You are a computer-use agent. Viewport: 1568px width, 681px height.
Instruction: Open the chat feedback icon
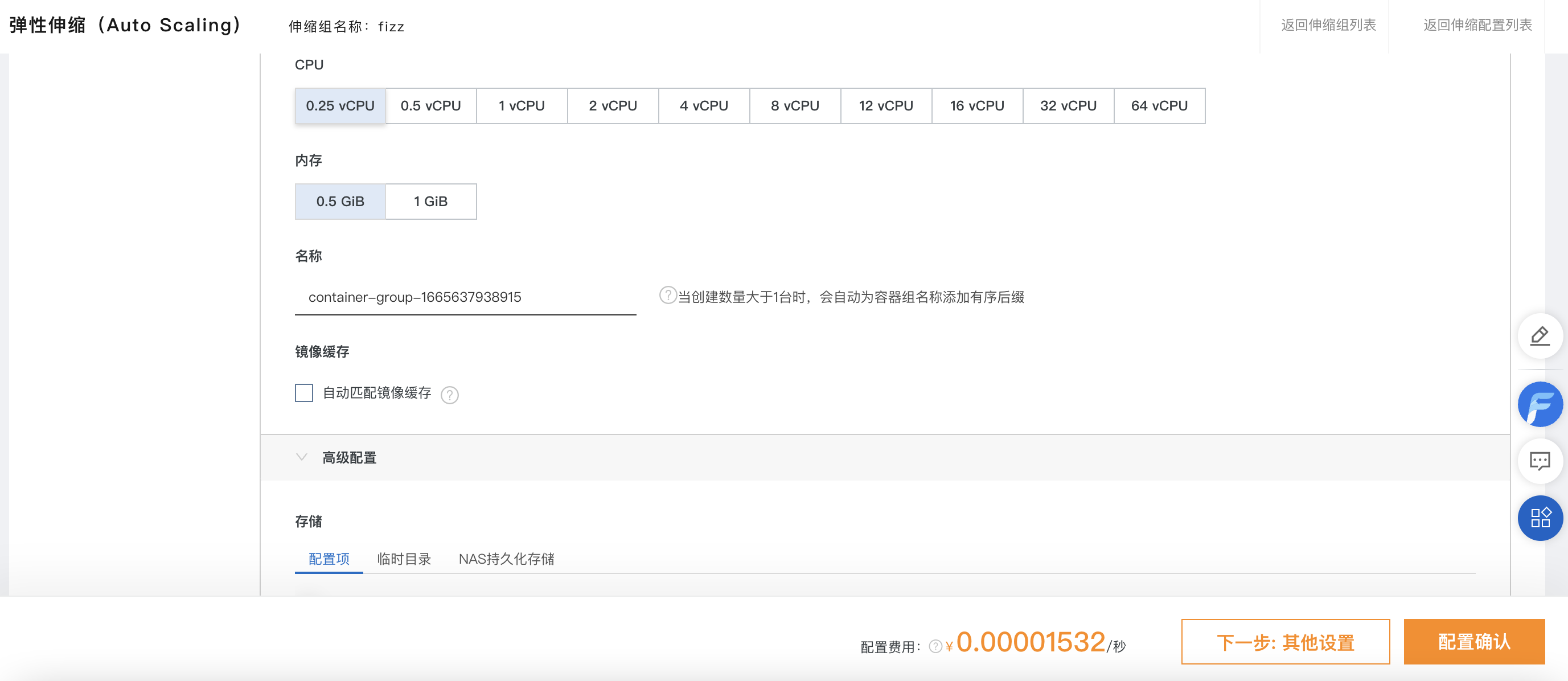tap(1540, 461)
